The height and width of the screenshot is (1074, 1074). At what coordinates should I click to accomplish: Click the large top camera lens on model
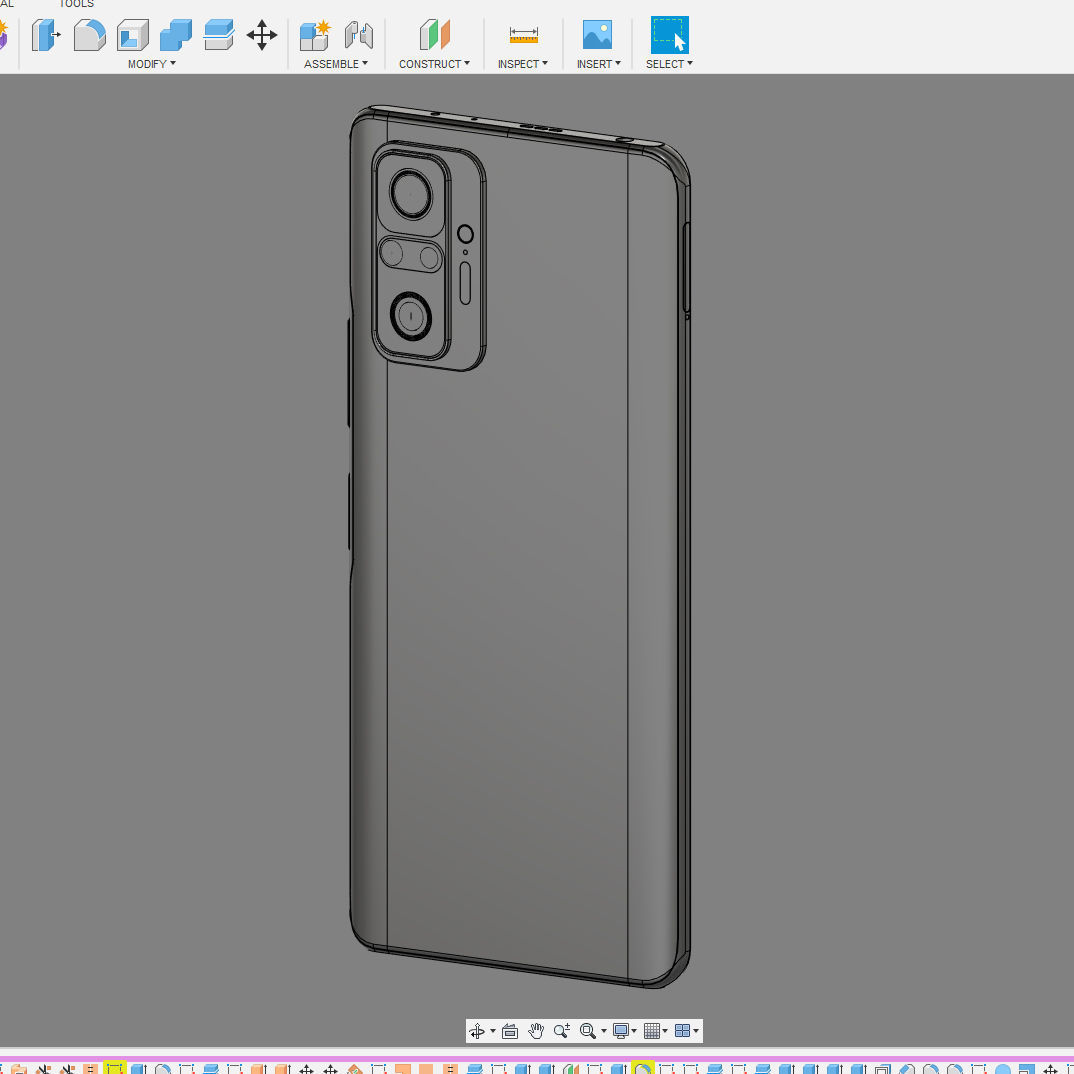click(x=411, y=195)
